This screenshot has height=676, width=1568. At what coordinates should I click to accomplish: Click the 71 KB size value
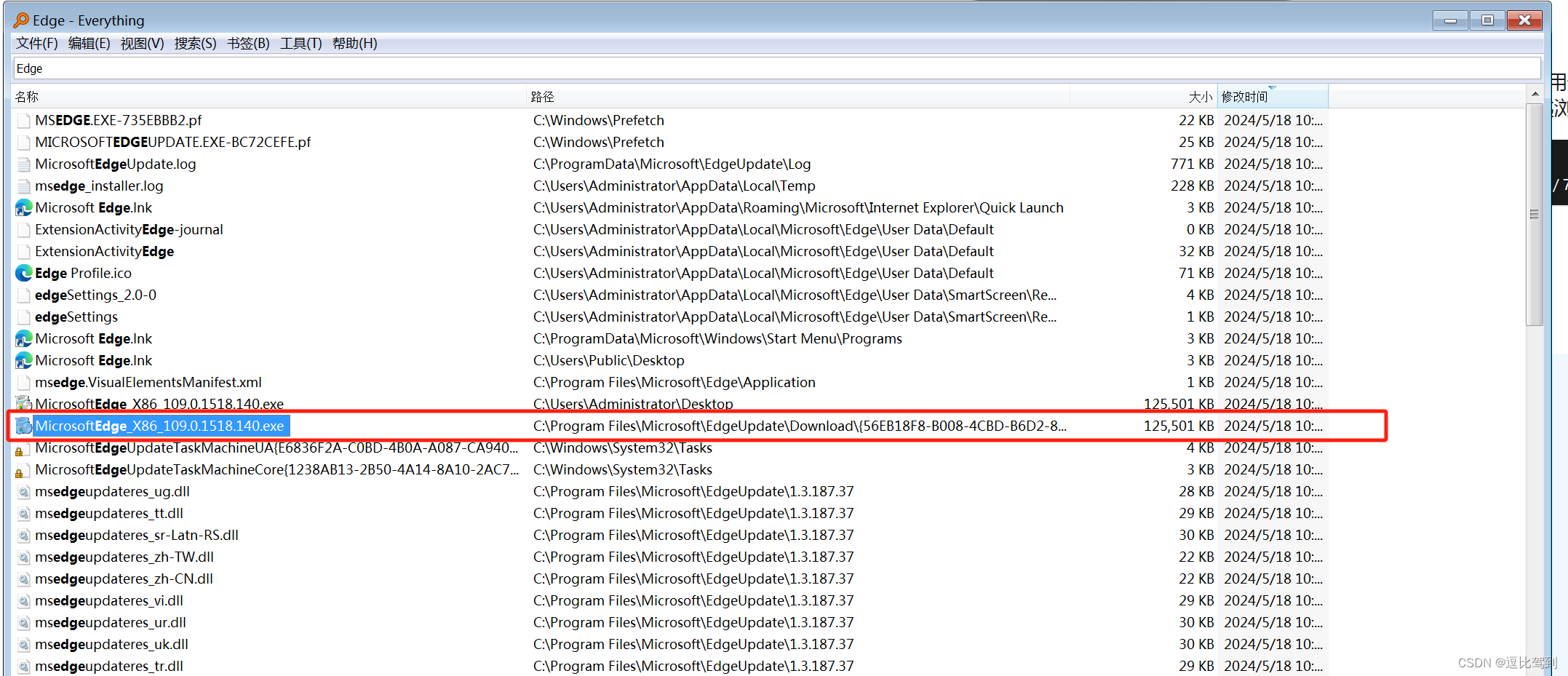pos(1196,274)
